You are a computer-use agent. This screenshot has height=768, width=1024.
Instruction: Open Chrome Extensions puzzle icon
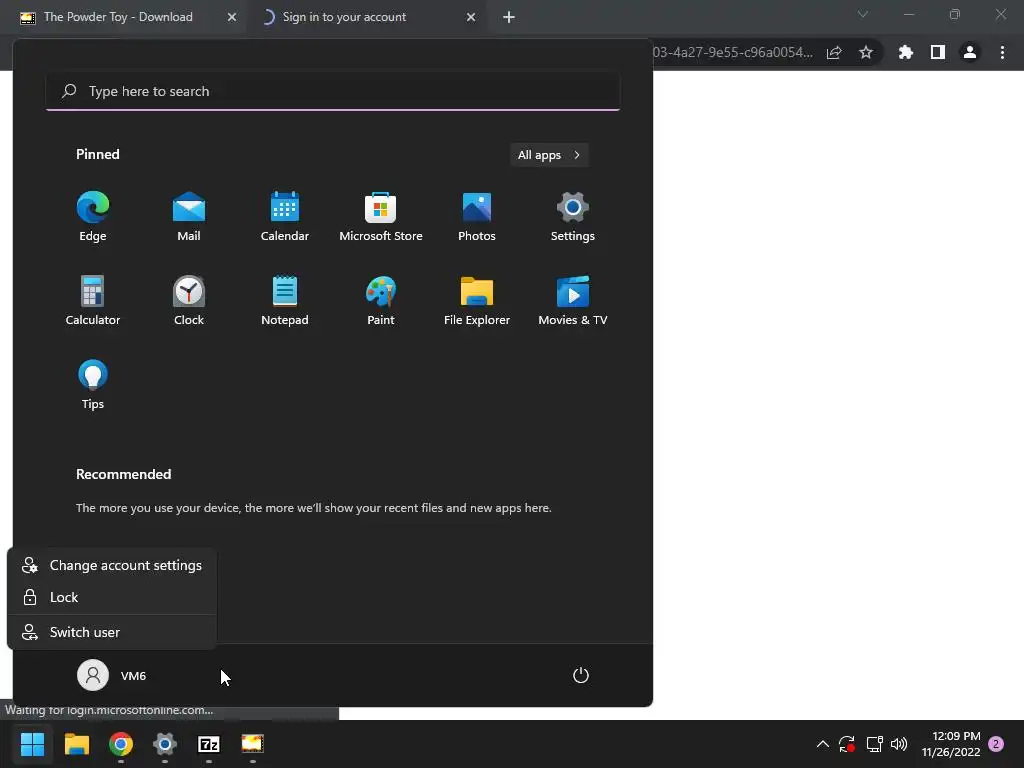pyautogui.click(x=905, y=52)
